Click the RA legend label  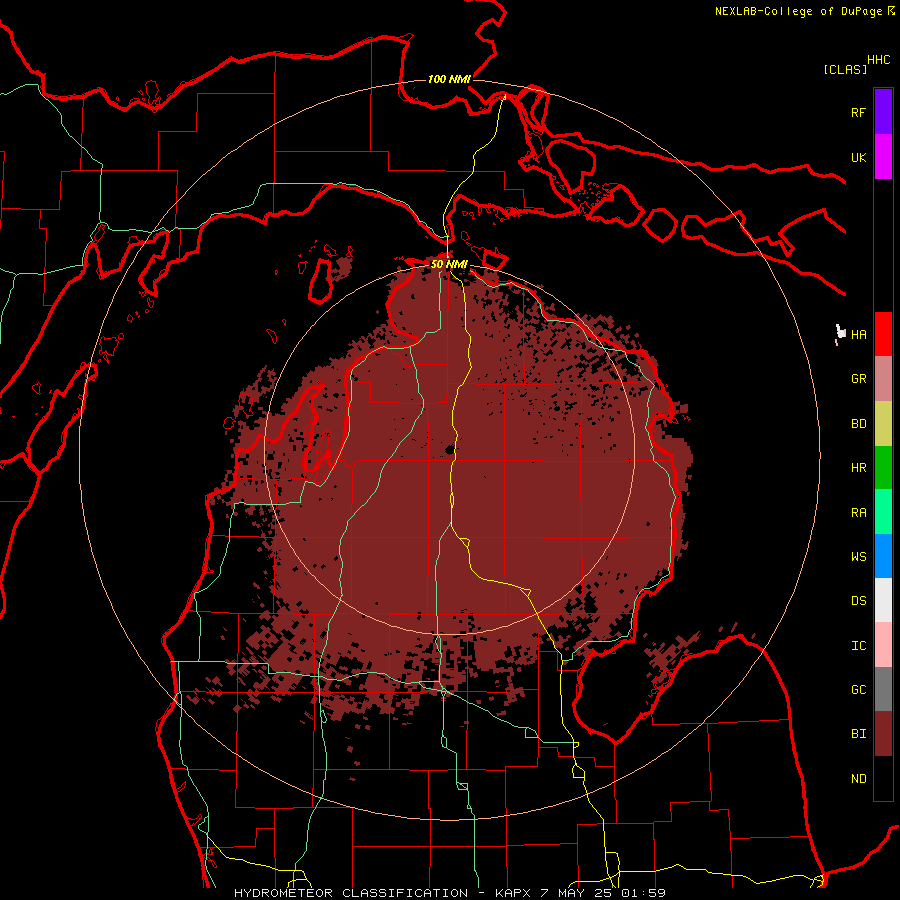pos(858,513)
